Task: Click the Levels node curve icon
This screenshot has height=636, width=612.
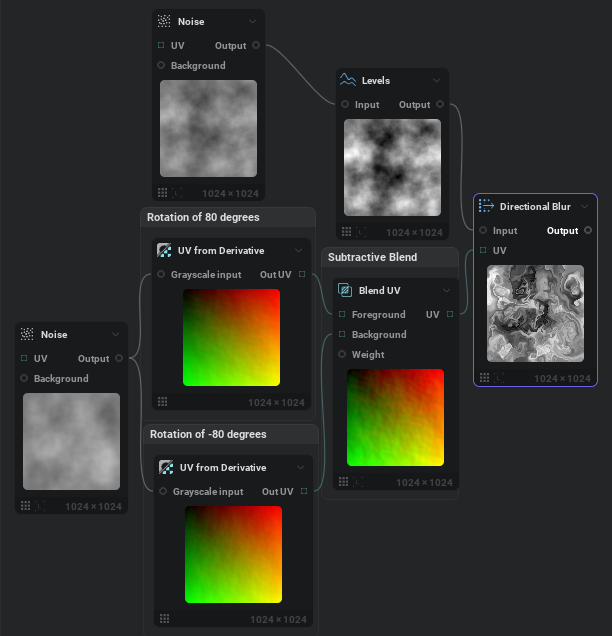Action: pos(348,80)
